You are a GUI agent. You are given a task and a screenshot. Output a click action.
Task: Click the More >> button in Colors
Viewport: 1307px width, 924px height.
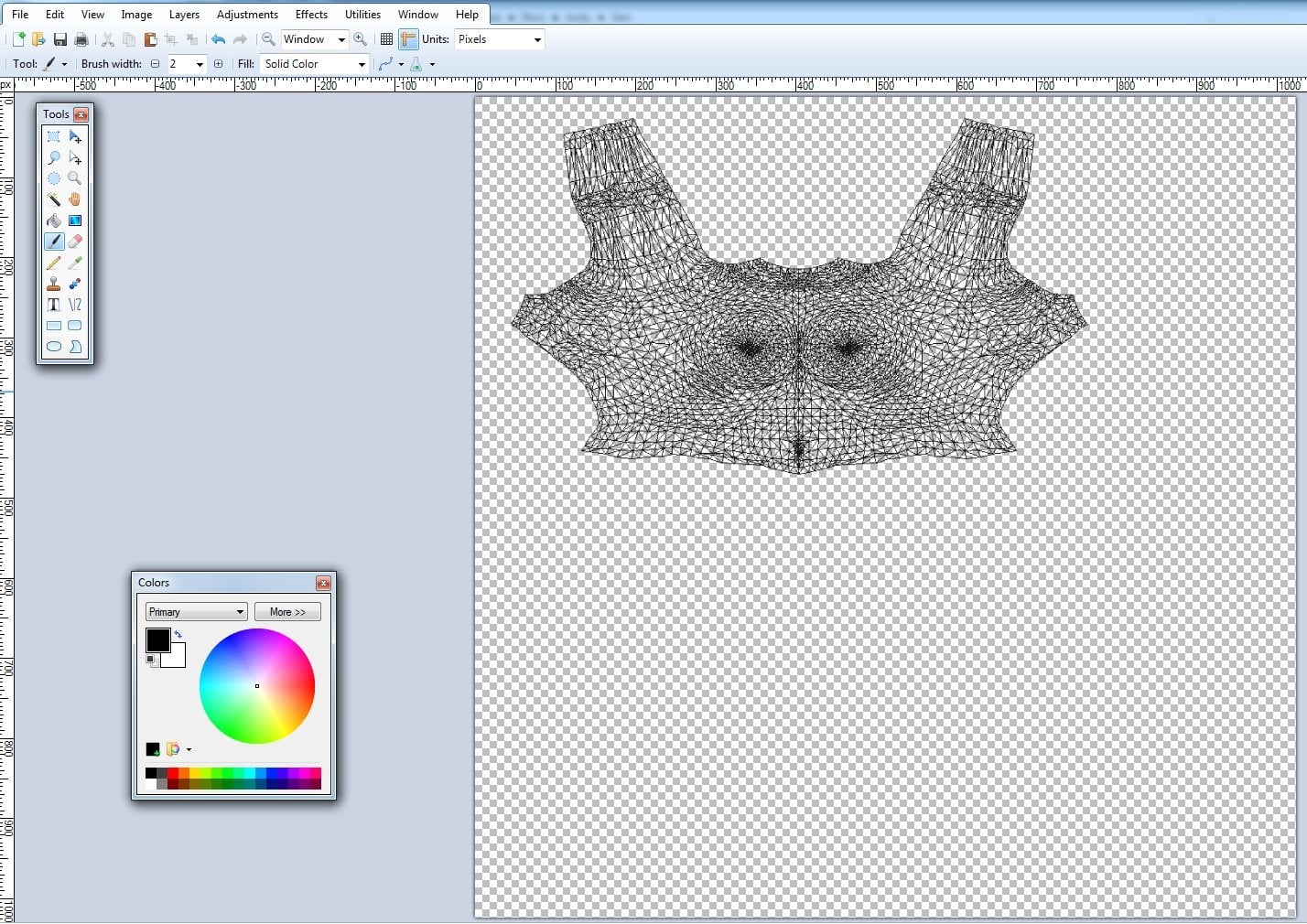point(287,612)
